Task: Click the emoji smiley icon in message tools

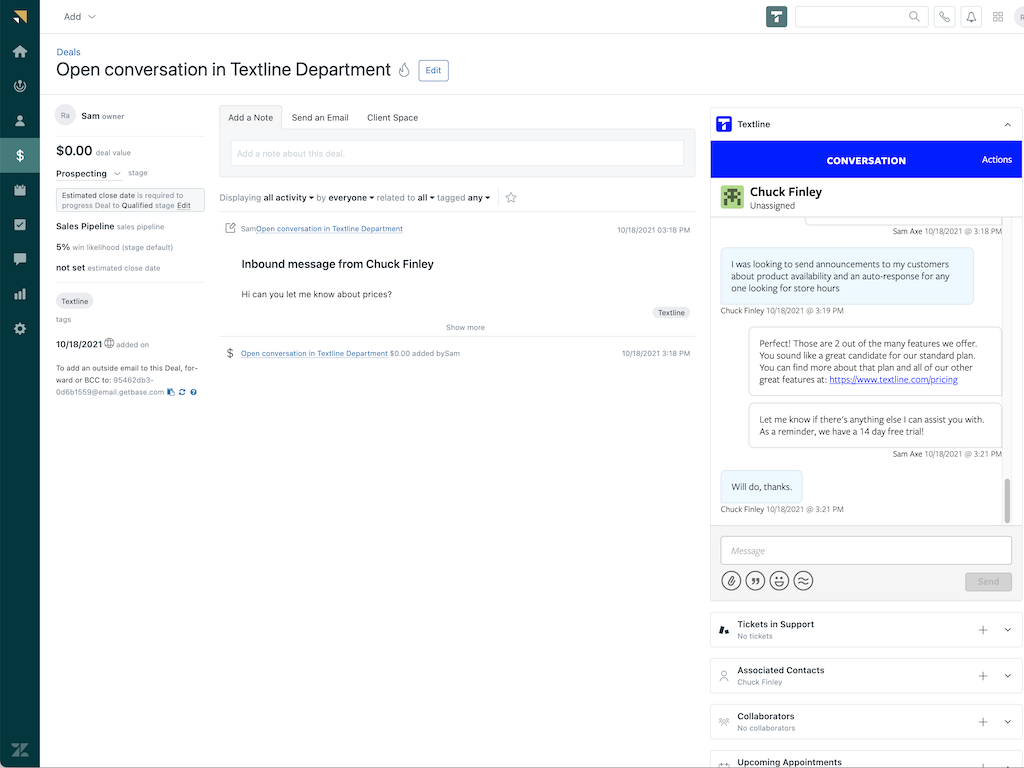Action: (779, 581)
